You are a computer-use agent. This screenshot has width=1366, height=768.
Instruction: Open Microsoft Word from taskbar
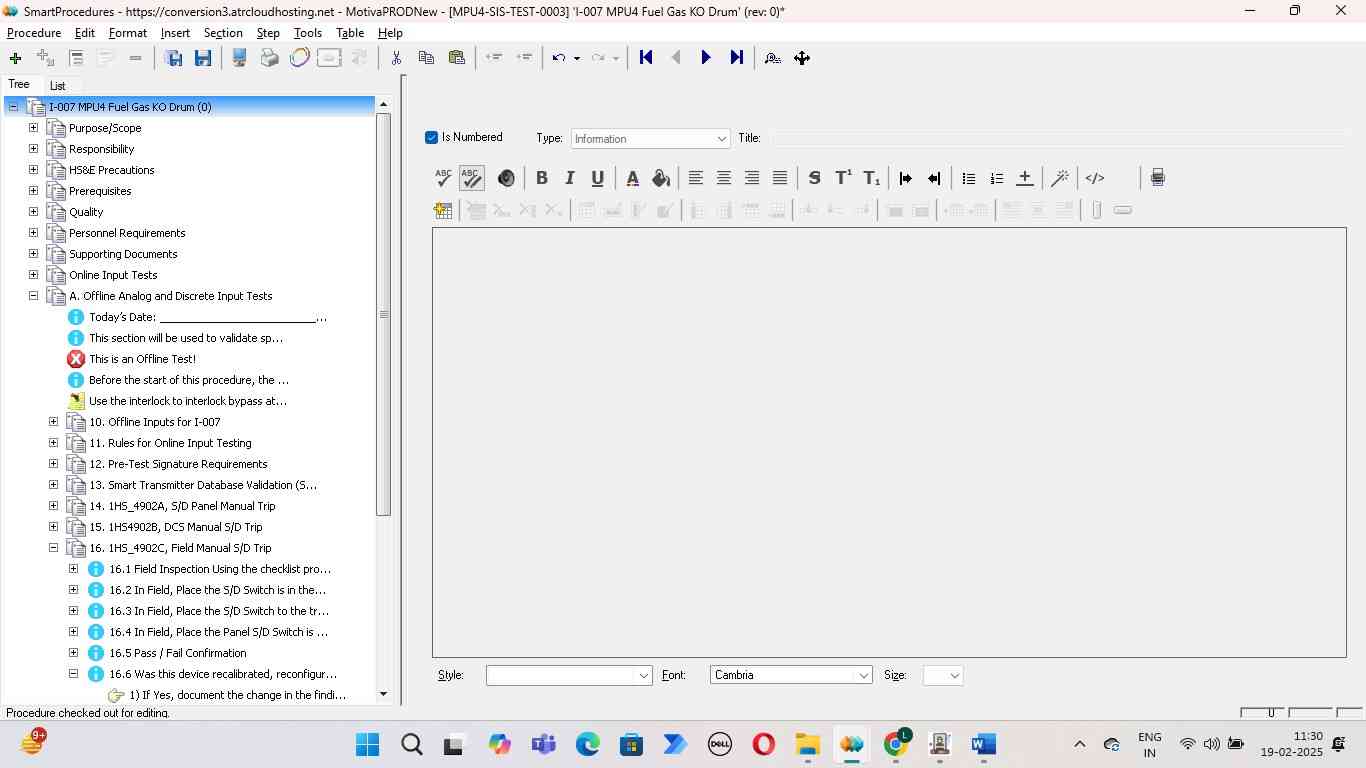983,745
